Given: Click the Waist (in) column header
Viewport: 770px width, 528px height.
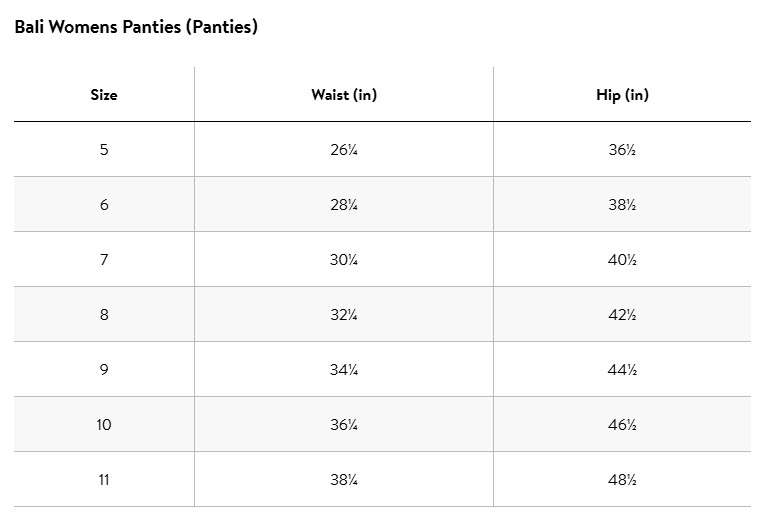Looking at the screenshot, I should tap(344, 95).
